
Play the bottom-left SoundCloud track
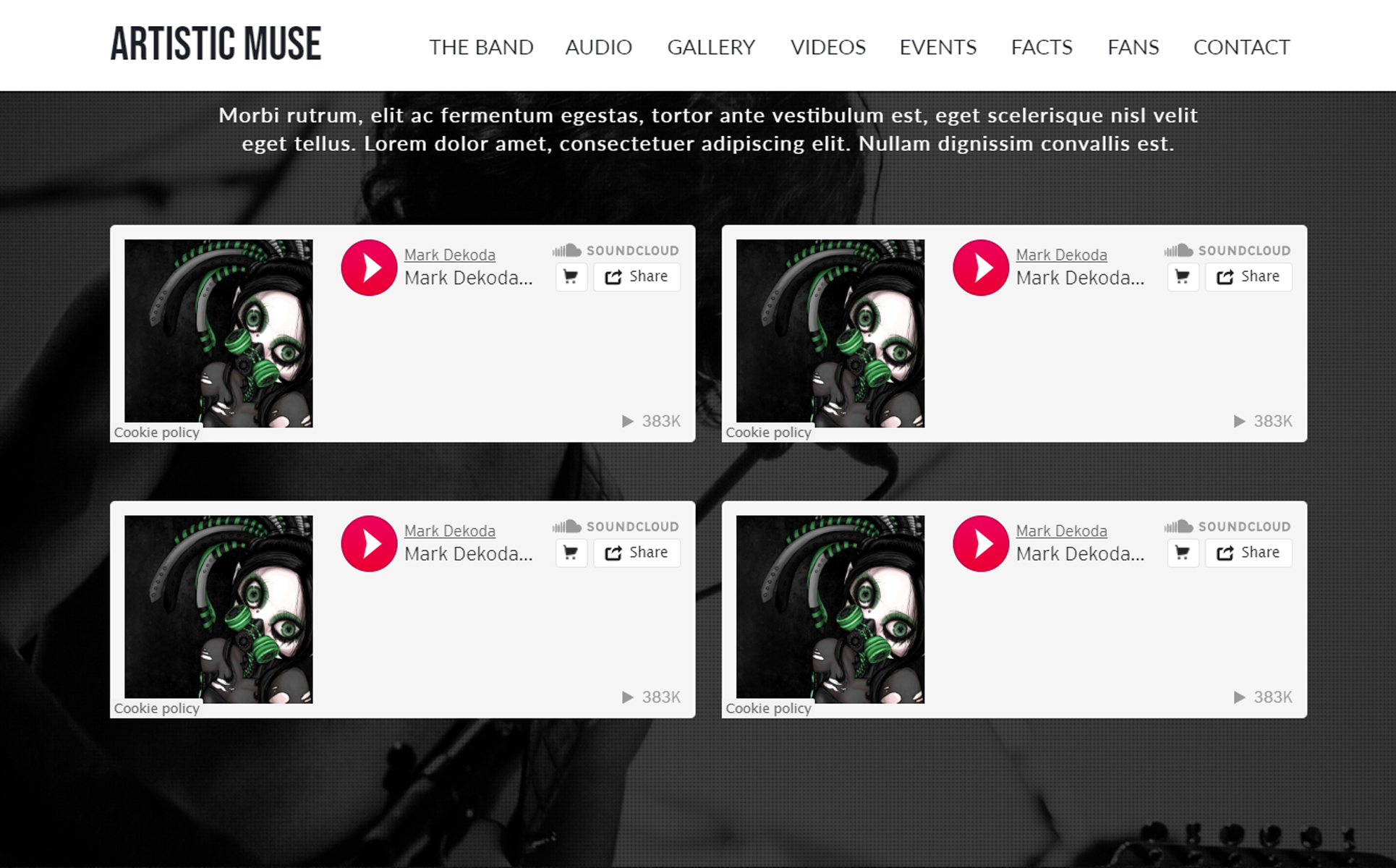point(369,544)
